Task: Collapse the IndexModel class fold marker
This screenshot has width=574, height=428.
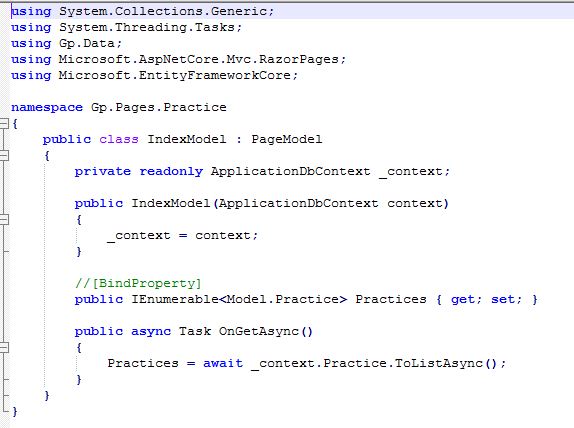Action: pos(3,155)
